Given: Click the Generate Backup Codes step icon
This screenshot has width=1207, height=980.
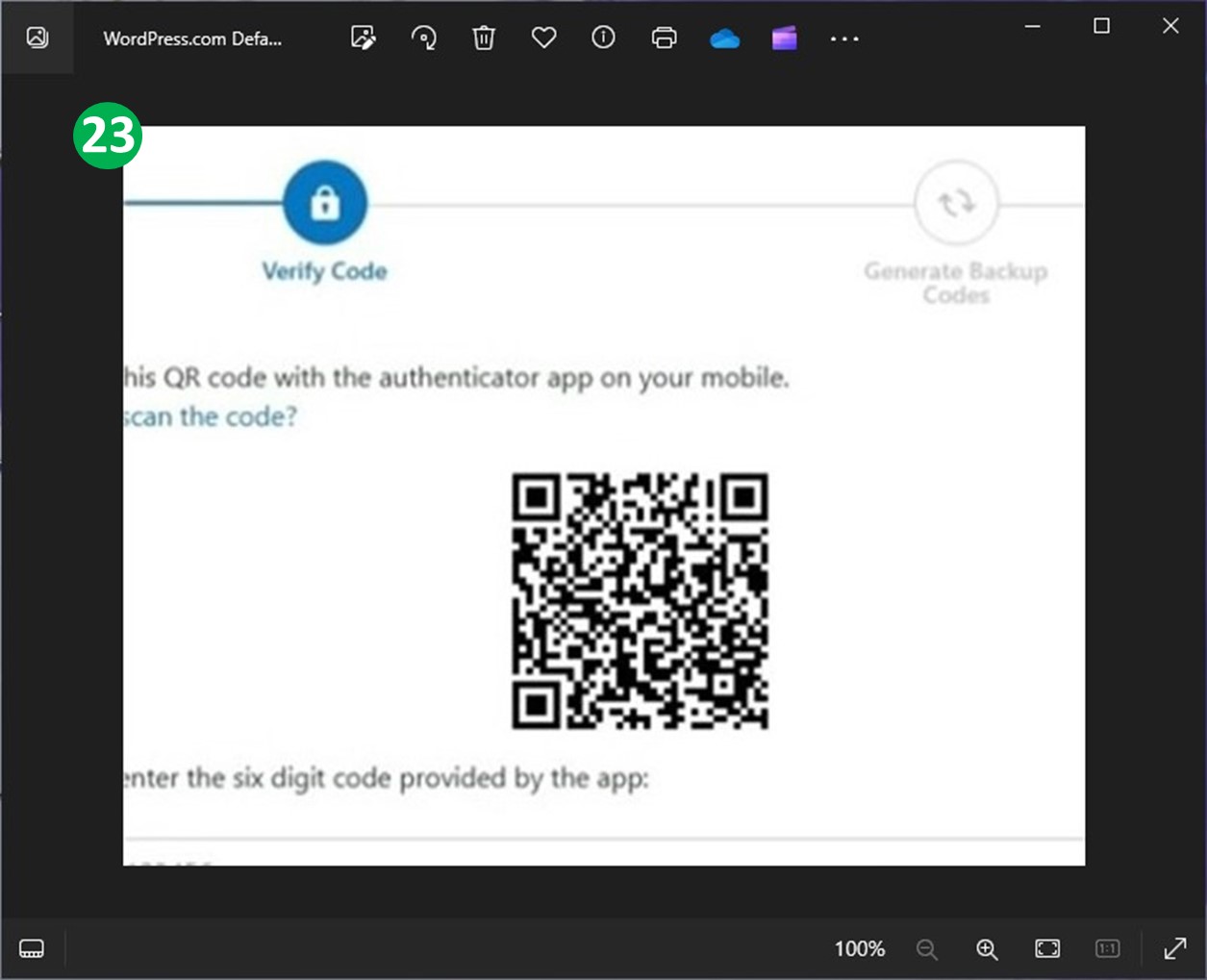Looking at the screenshot, I should (x=956, y=204).
